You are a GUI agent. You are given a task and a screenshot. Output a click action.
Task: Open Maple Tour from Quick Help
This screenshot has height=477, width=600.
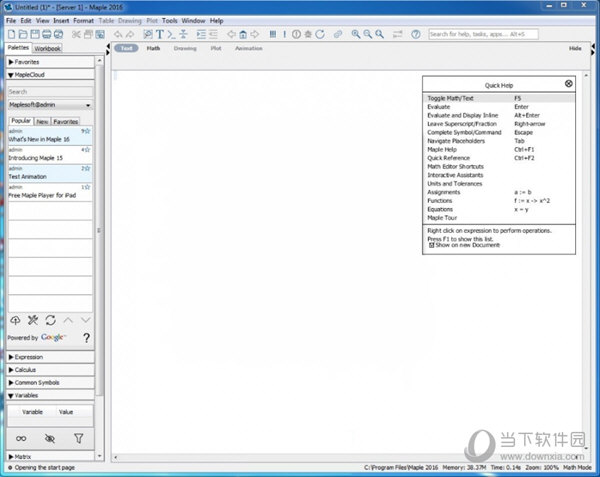pyautogui.click(x=442, y=218)
